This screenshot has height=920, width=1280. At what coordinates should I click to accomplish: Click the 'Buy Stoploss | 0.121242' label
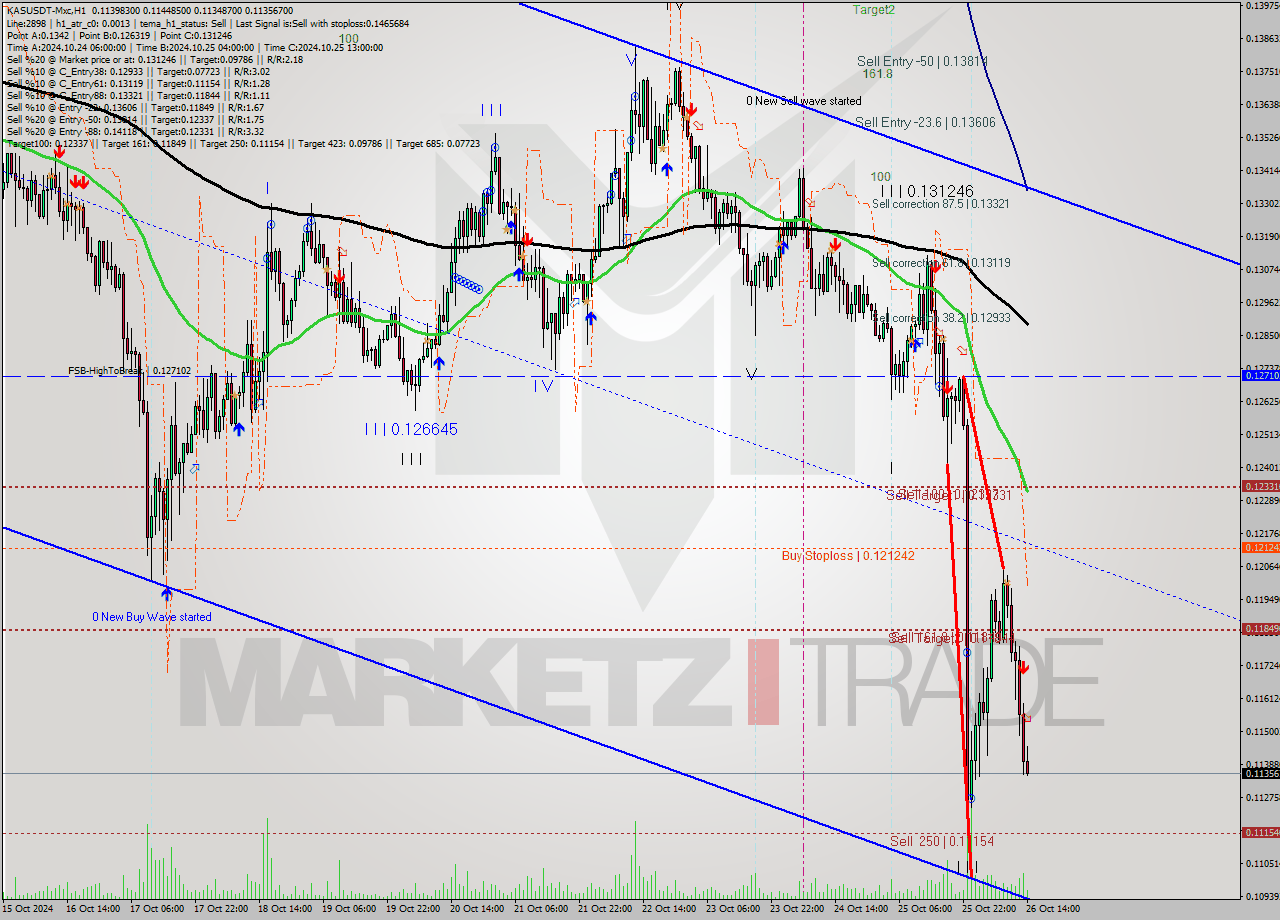848,555
